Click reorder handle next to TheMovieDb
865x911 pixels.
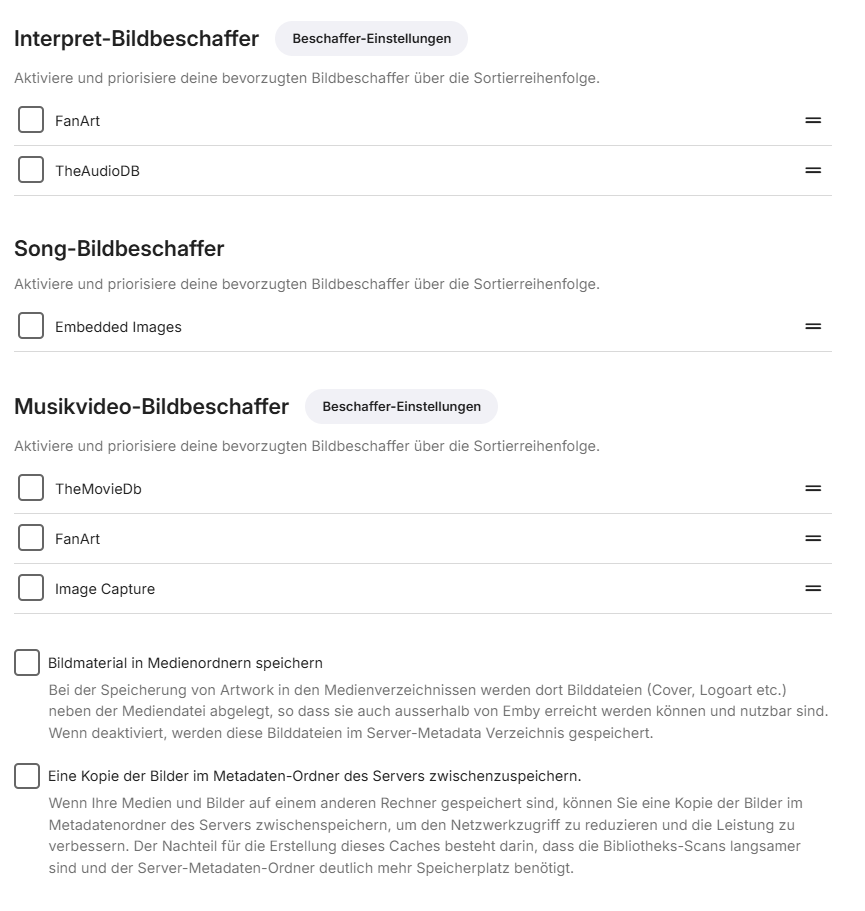point(813,489)
